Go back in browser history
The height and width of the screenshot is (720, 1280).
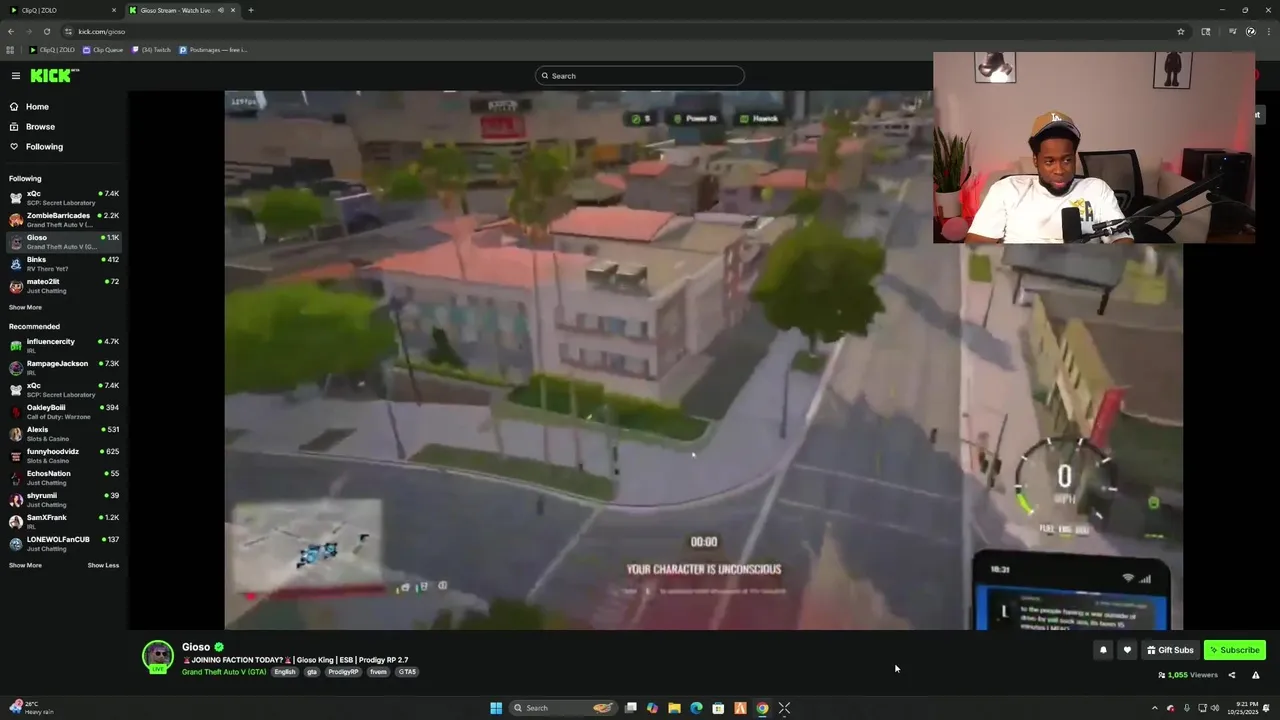(x=11, y=31)
